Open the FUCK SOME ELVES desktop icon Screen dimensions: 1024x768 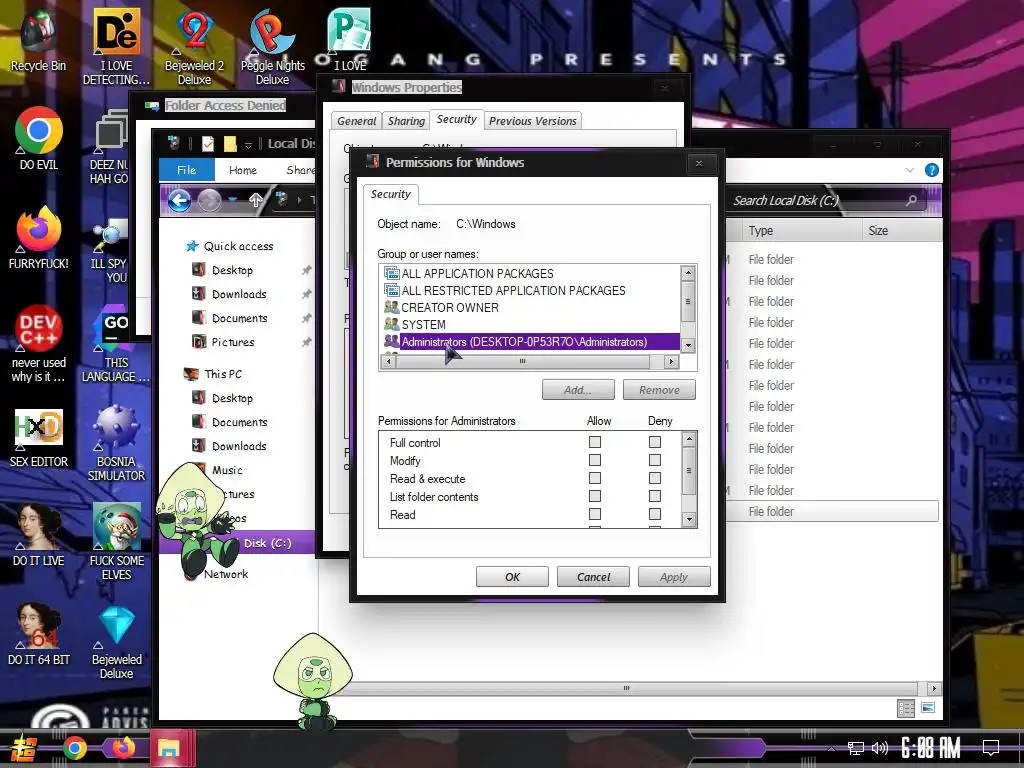116,541
